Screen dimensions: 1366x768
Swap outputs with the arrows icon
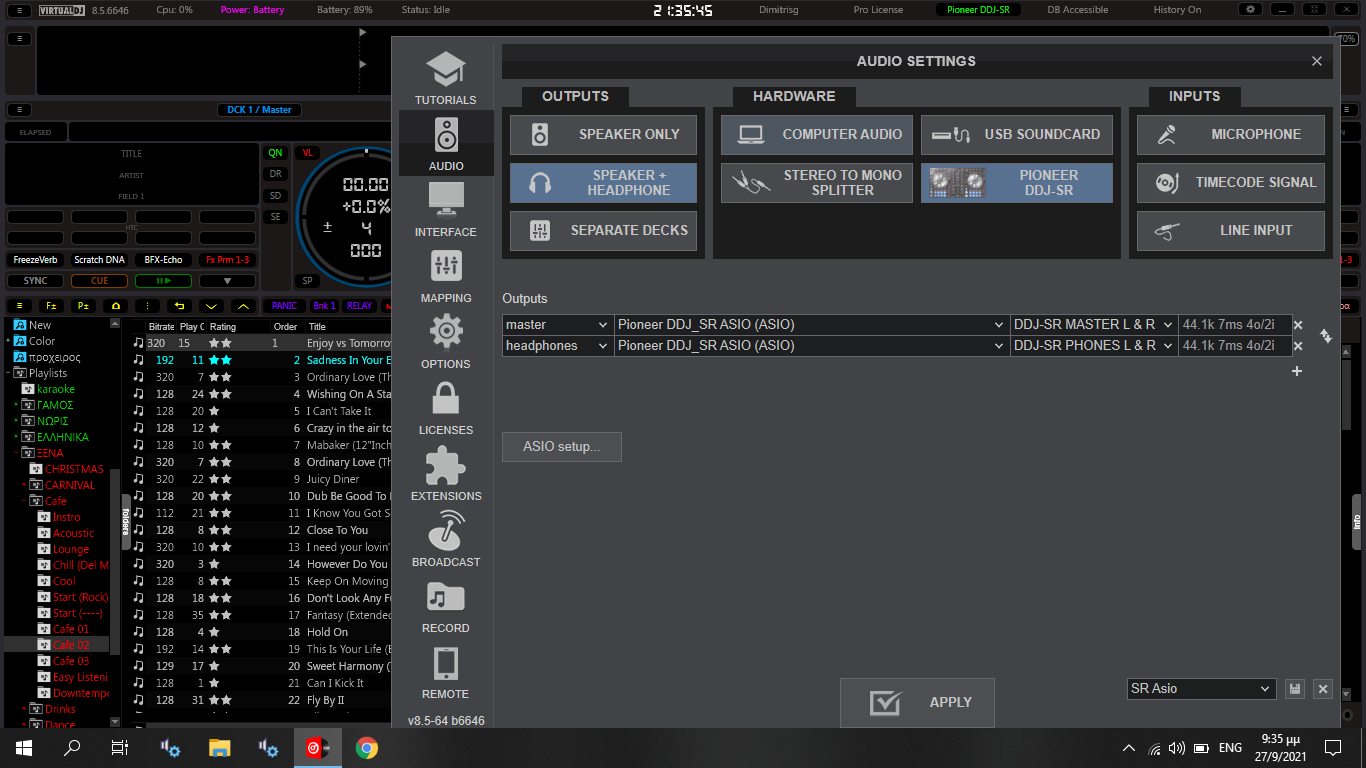1325,336
